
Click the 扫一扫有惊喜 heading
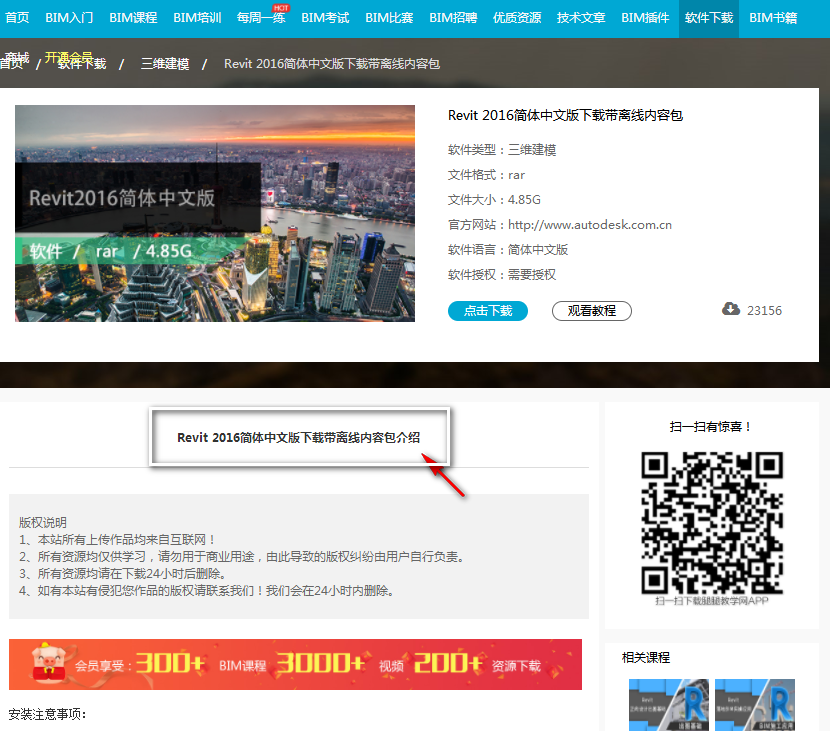pos(710,427)
